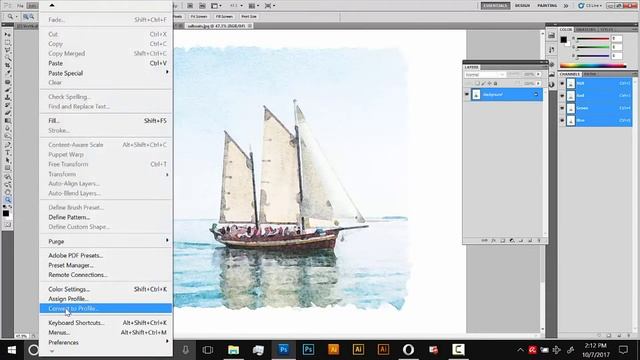Click the Fill Screen button
The image size is (640, 360).
pyautogui.click(x=224, y=17)
